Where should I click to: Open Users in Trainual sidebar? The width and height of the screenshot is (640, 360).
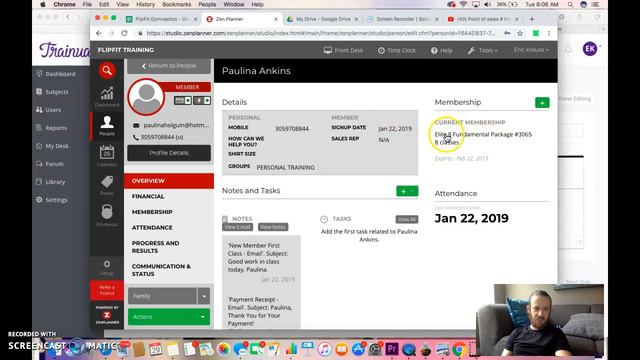[x=49, y=110]
